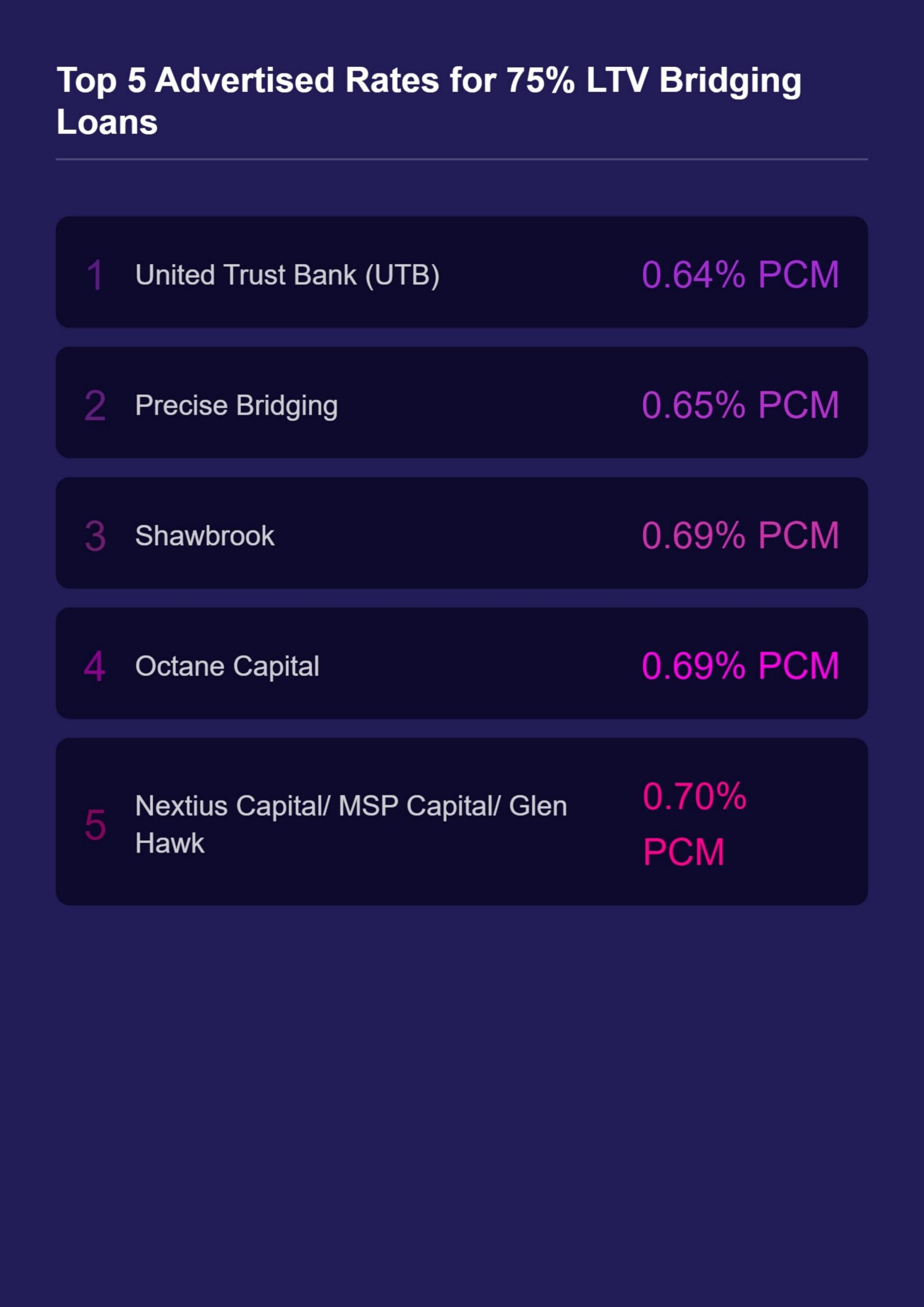The width and height of the screenshot is (924, 1307).
Task: Click Shawbrook's 0.69% PCM rate
Action: [740, 535]
